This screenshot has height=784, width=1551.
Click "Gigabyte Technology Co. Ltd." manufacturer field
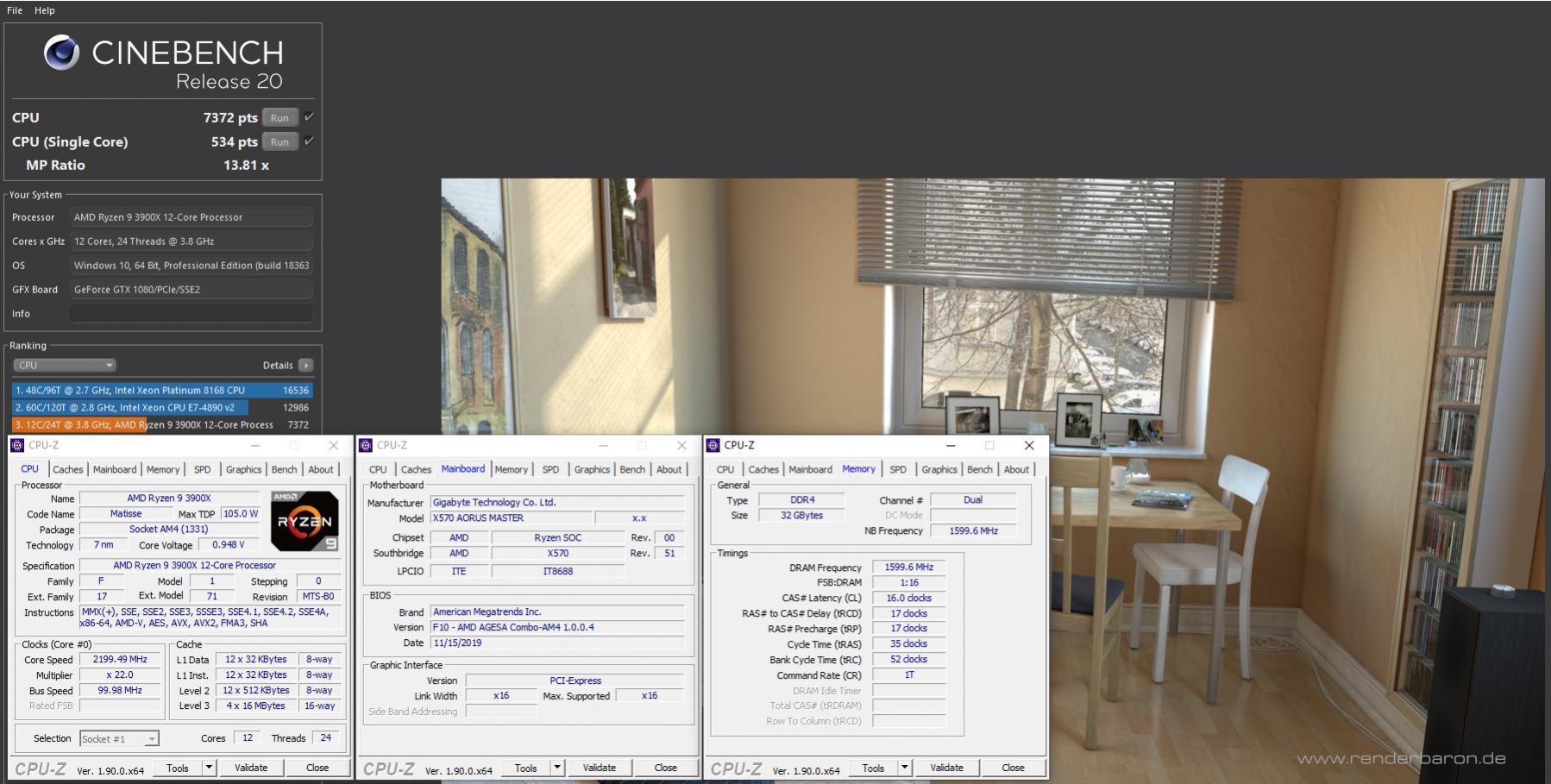click(x=558, y=502)
